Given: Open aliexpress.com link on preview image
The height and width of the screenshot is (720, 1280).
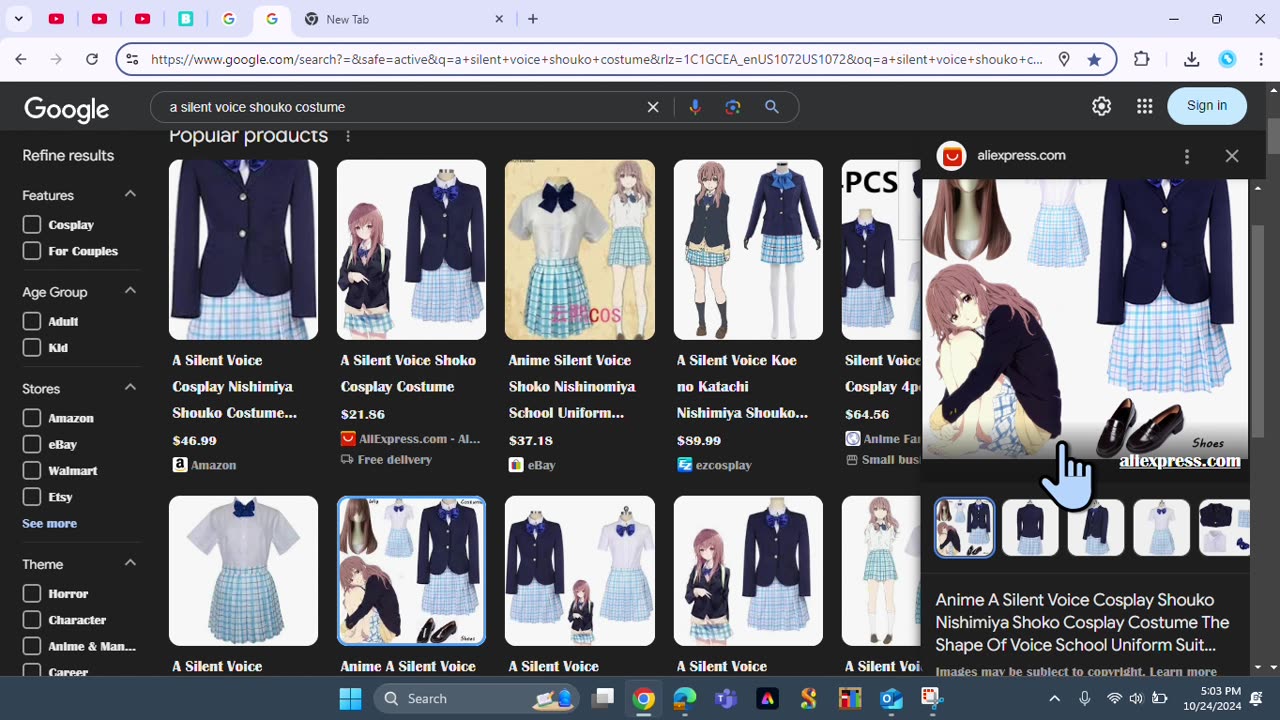Looking at the screenshot, I should tap(1180, 461).
